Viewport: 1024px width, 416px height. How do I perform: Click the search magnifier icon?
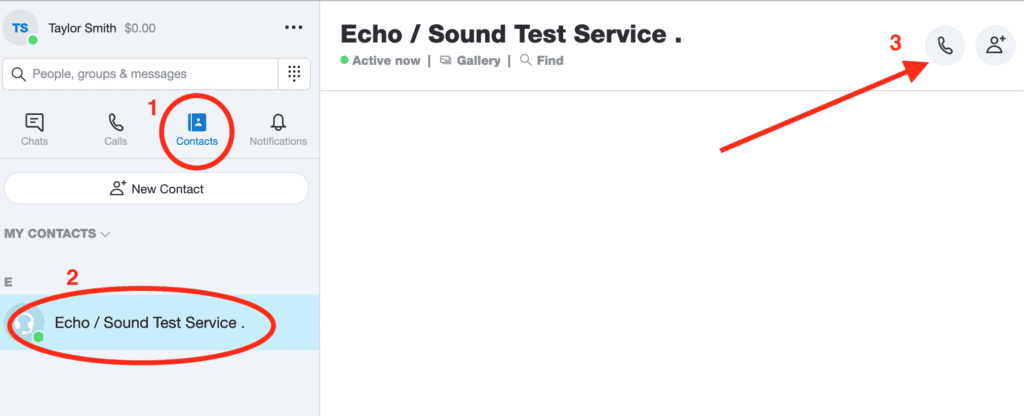coord(19,74)
